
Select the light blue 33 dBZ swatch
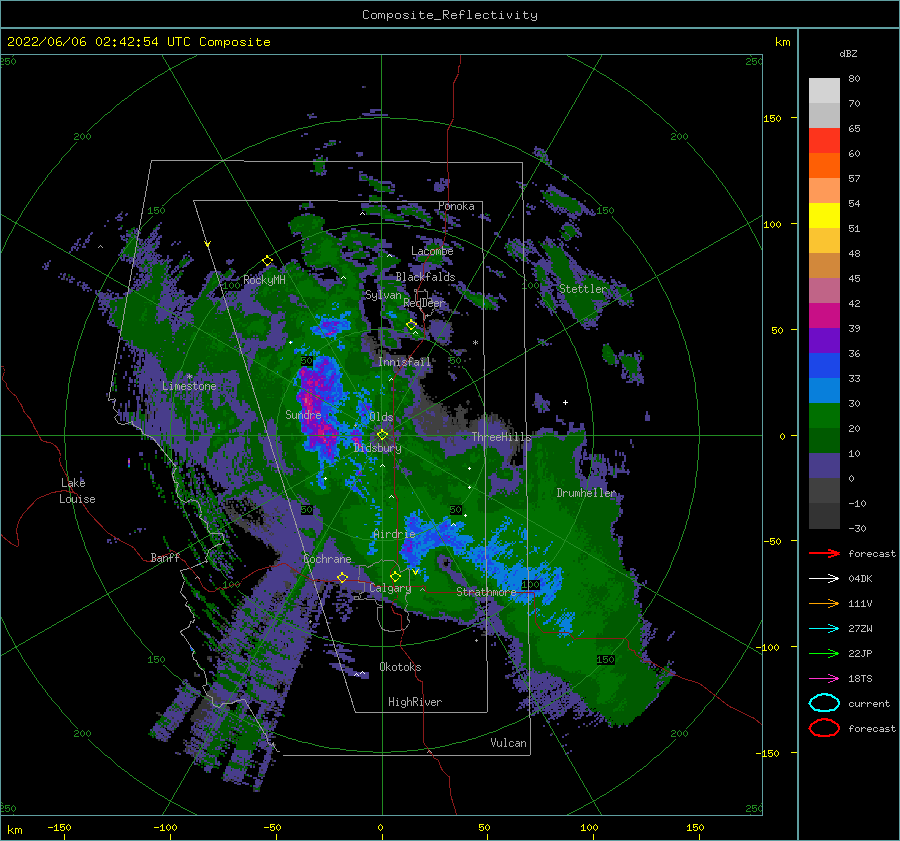pyautogui.click(x=824, y=390)
